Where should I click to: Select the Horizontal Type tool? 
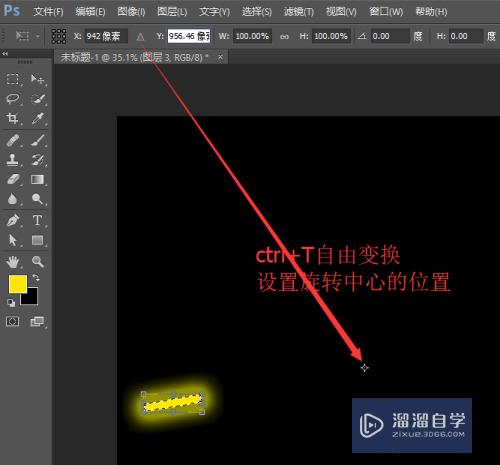click(x=37, y=221)
